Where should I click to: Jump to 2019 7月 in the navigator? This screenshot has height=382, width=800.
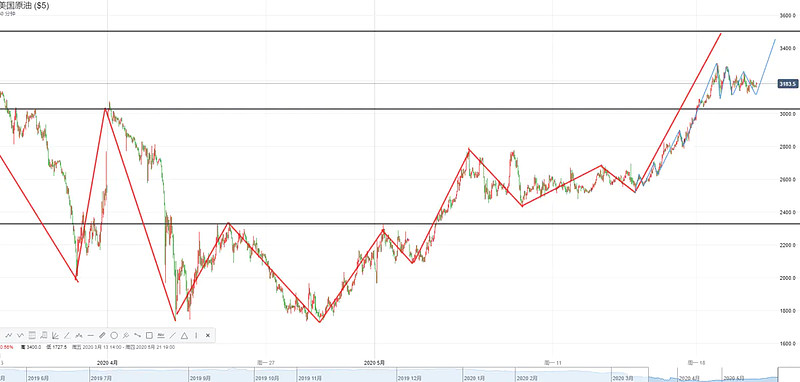tap(101, 378)
